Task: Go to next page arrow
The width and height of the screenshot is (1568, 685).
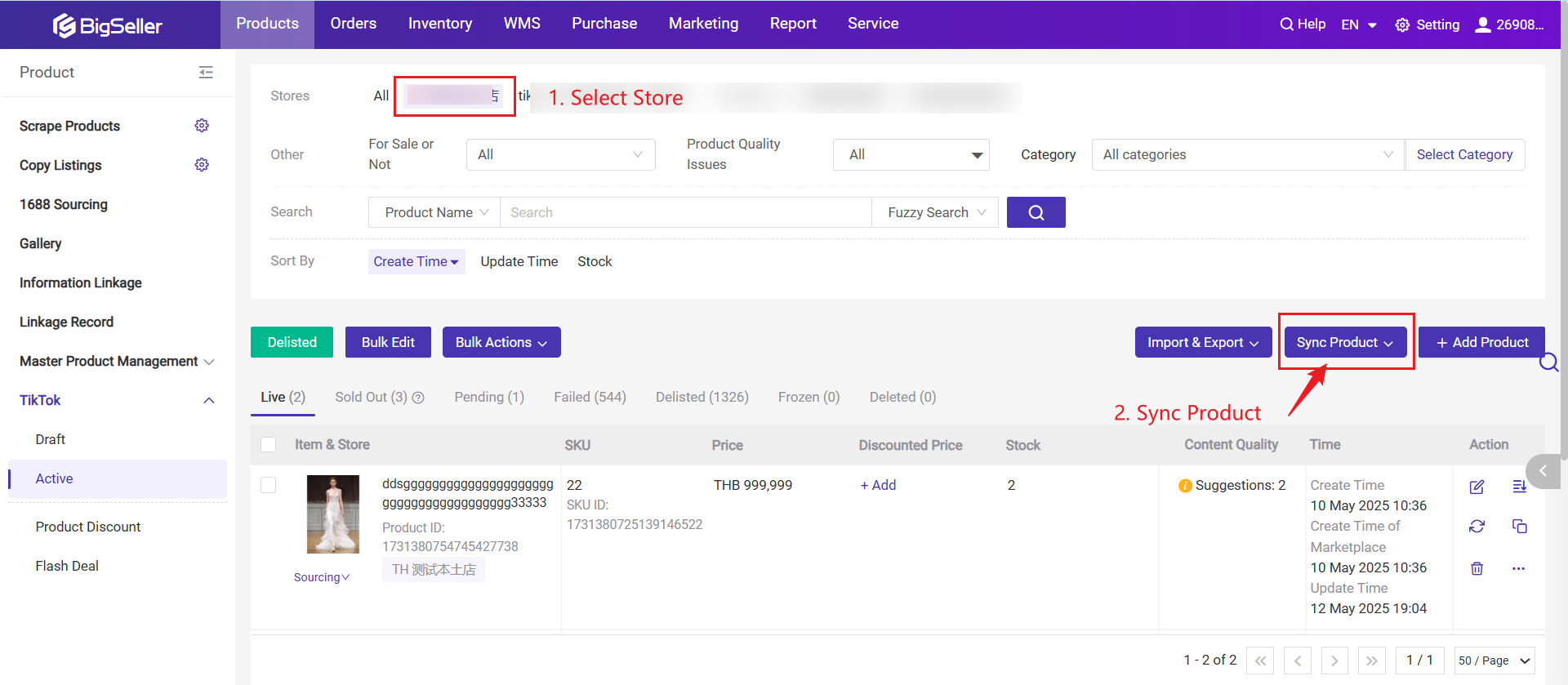Action: 1334,661
